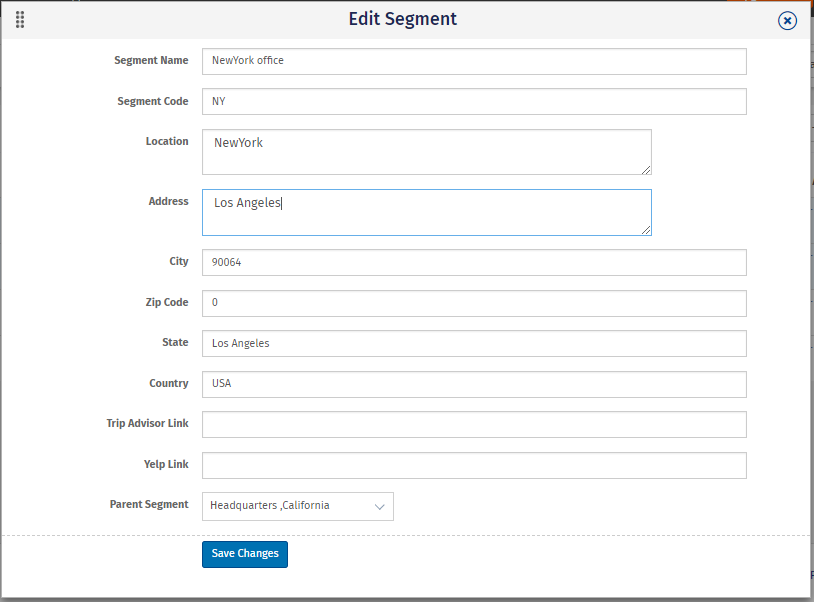Screen dimensions: 814x602
Task: Click the Segment Code field showing NY
Action: (x=474, y=101)
